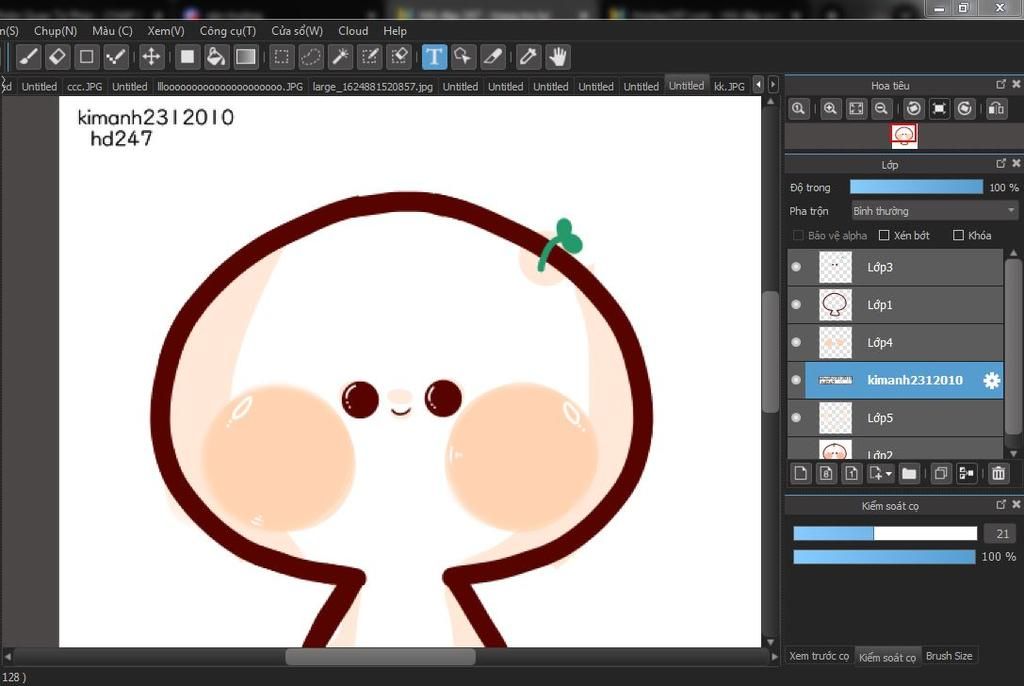
Task: Open the Công cụ(T) menu
Action: pyautogui.click(x=228, y=31)
